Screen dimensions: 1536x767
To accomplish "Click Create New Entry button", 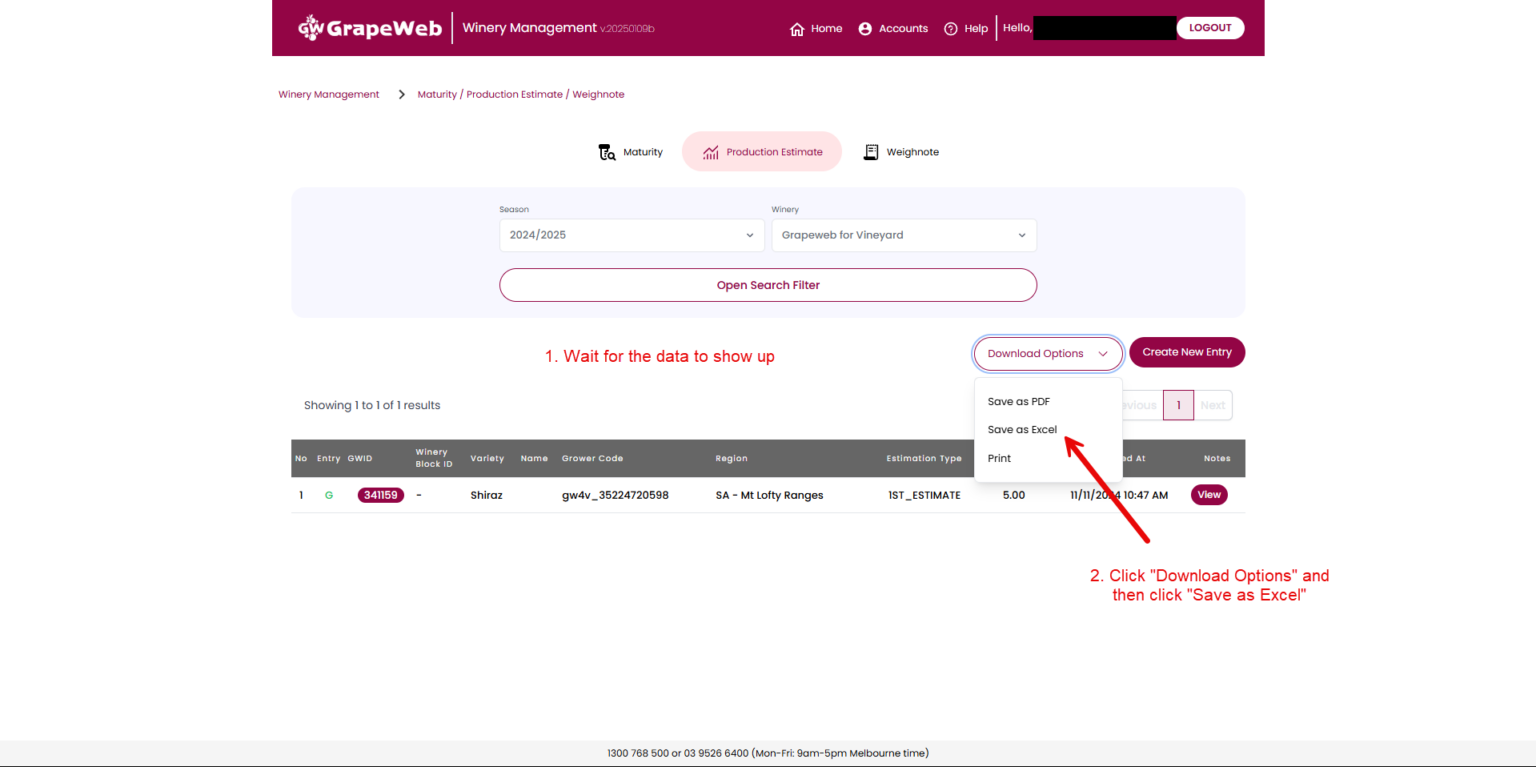I will [x=1187, y=352].
